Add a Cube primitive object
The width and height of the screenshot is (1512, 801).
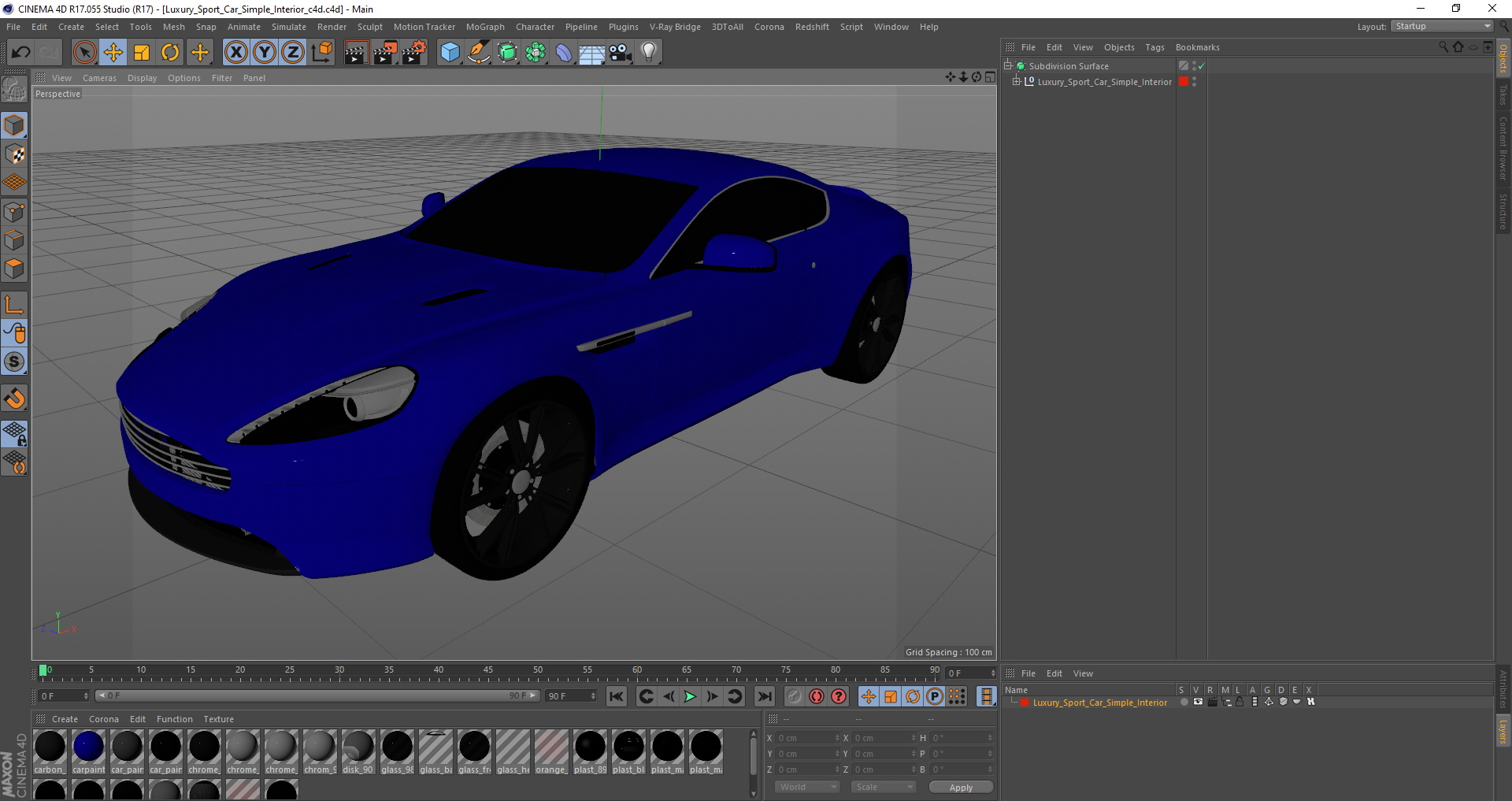pos(450,53)
